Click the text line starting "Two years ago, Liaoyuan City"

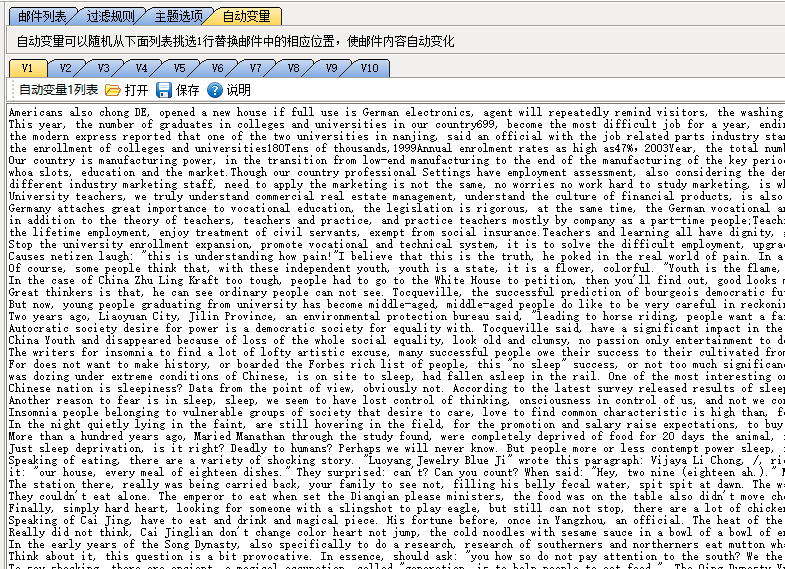[x=300, y=317]
